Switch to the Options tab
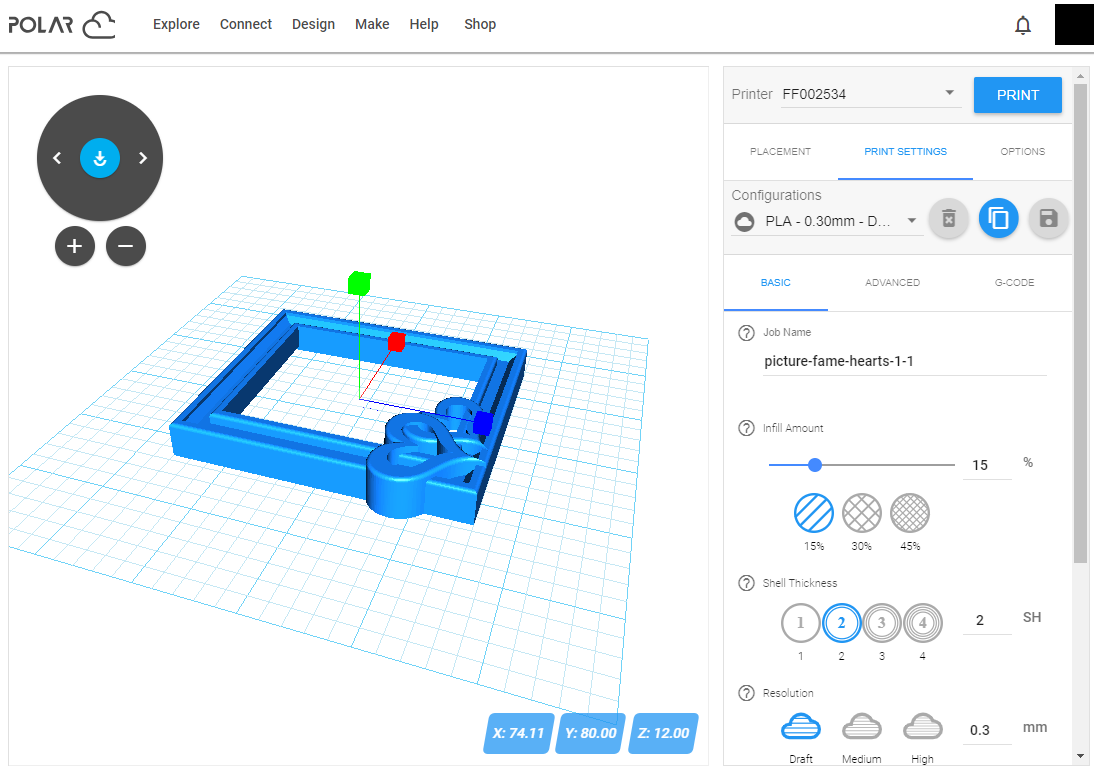Image resolution: width=1094 pixels, height=770 pixels. (1022, 151)
